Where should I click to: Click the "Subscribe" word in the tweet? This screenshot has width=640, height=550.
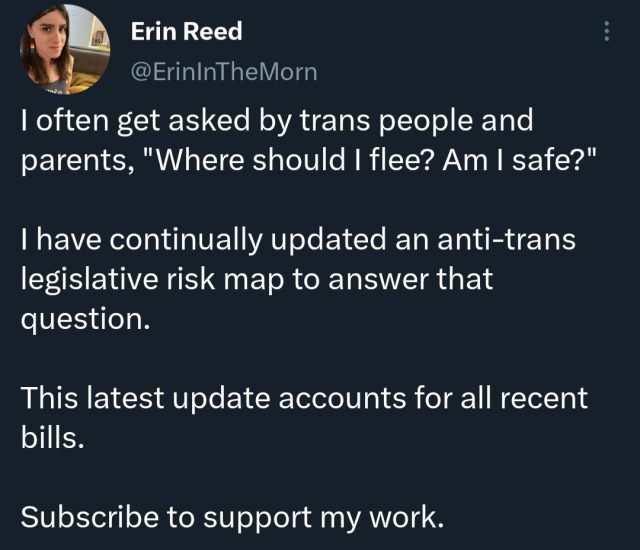coord(88,517)
